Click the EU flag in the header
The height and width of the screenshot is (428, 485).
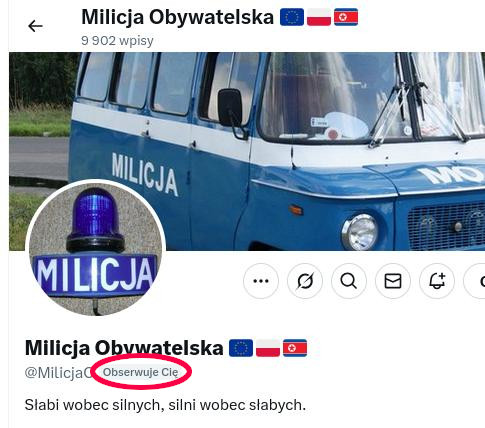pos(292,17)
